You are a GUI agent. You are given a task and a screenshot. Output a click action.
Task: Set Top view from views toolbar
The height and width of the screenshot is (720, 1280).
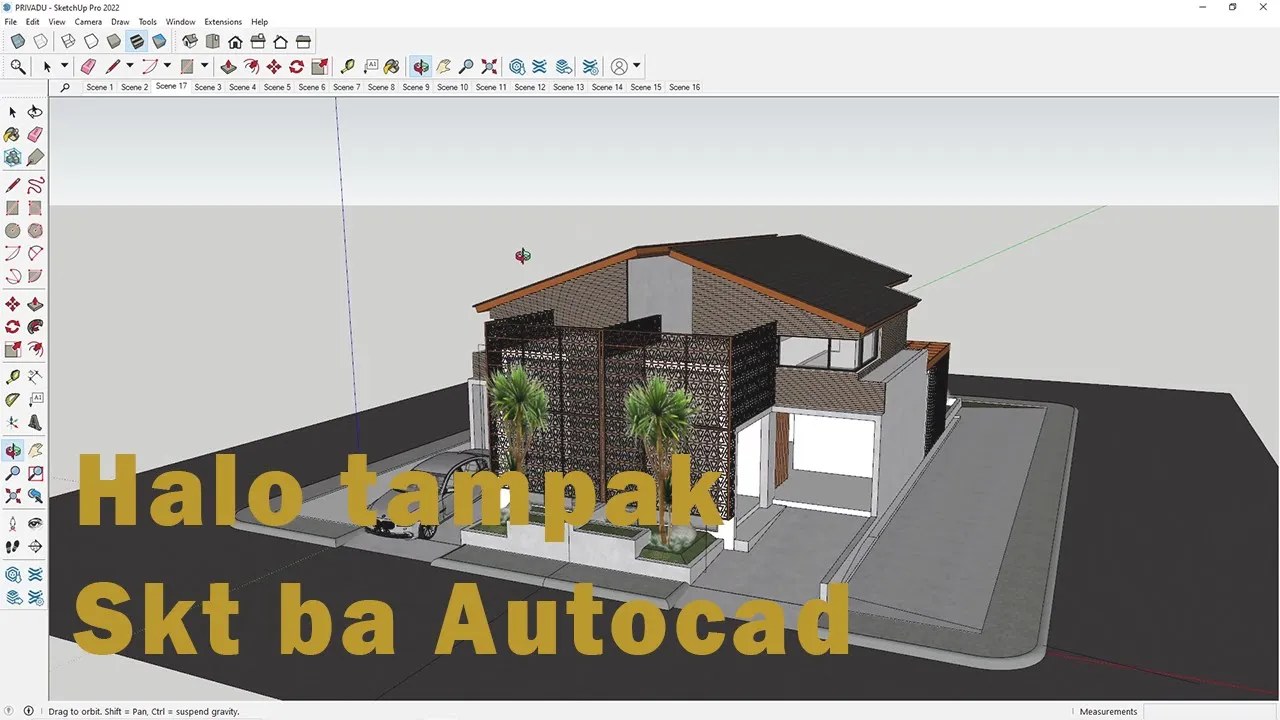tap(212, 42)
